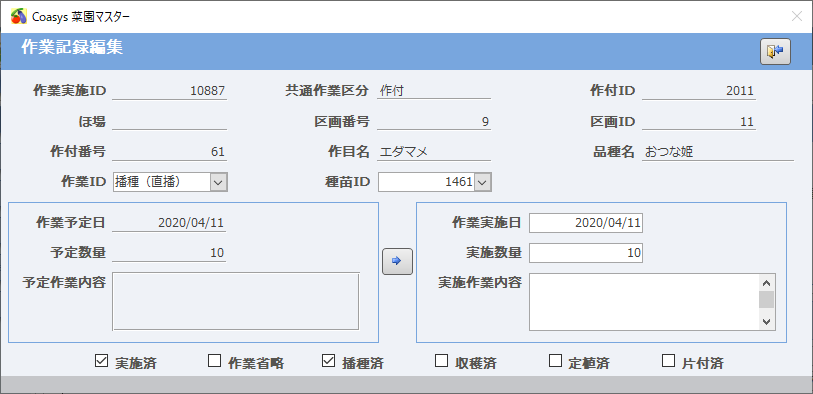
Task: Click the blue arrow copy-to-actual button
Action: point(397,261)
